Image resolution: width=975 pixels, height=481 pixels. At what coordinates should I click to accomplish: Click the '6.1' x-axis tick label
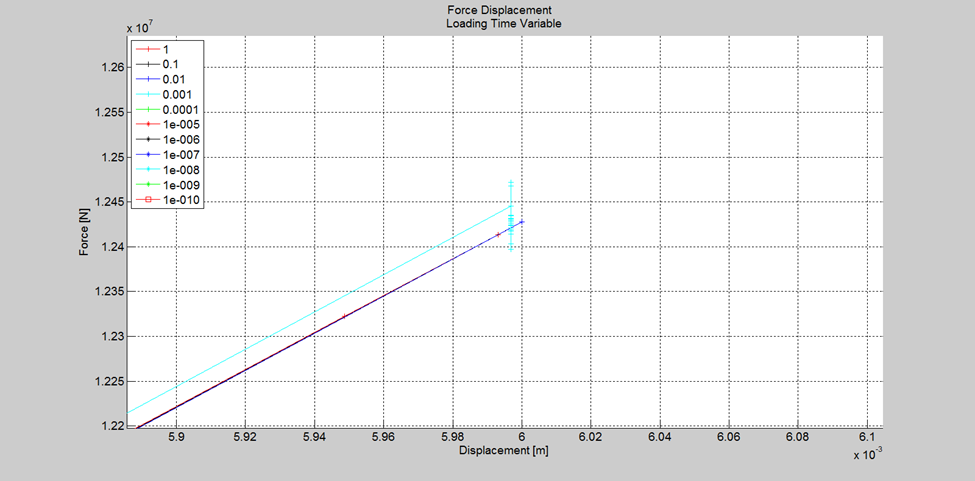[x=866, y=438]
